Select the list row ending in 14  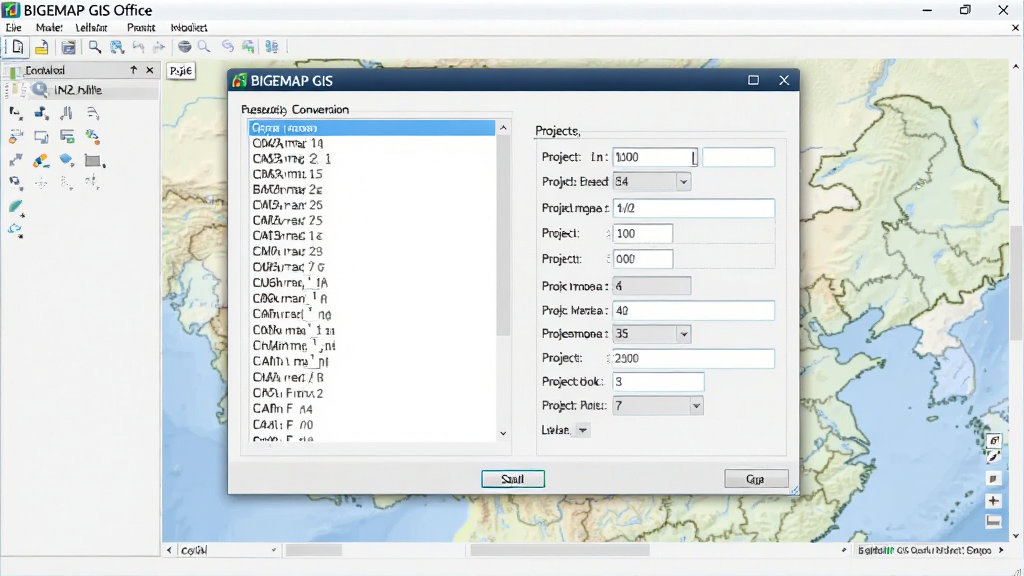[372, 143]
